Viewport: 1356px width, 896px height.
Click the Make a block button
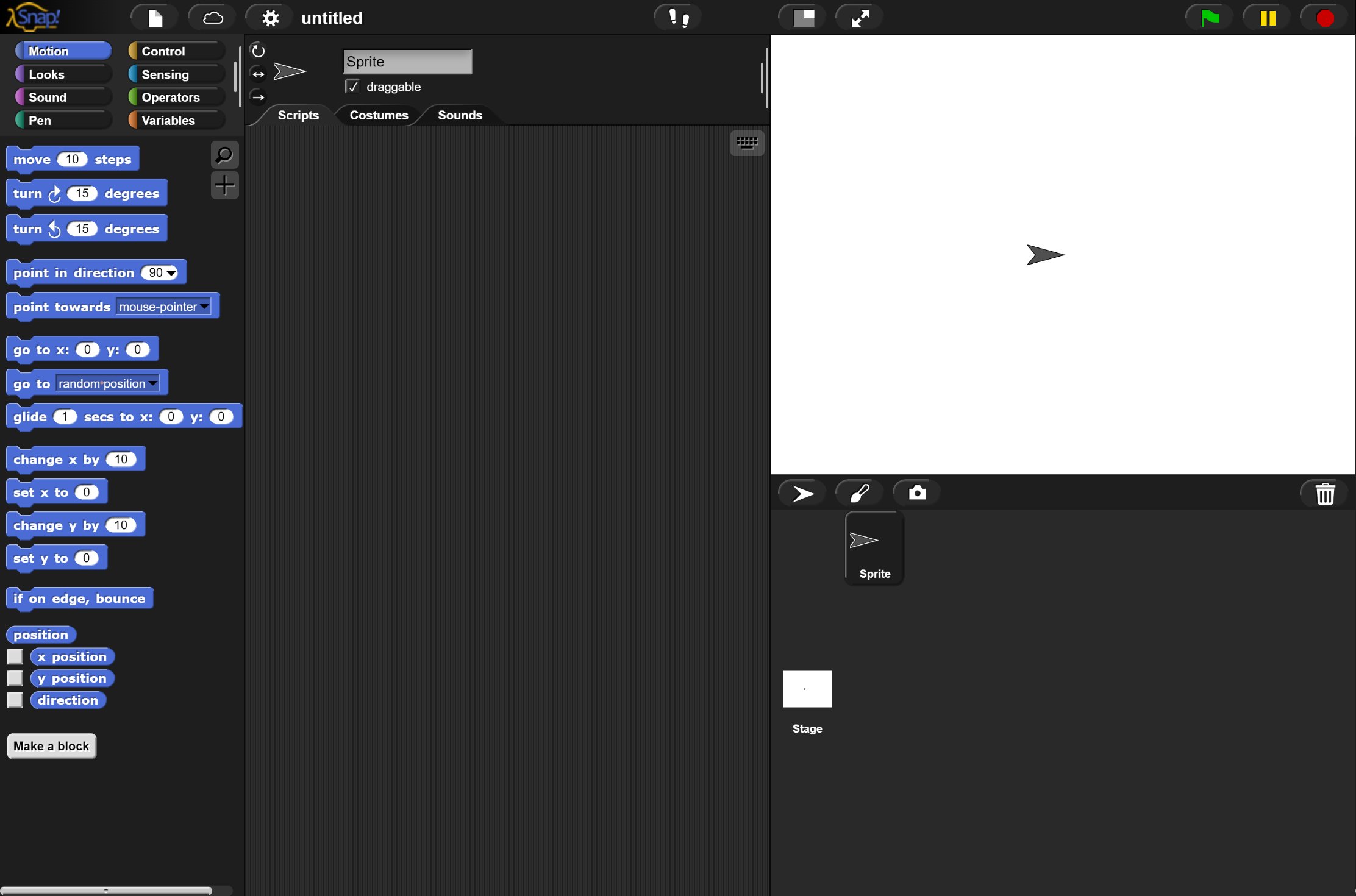tap(51, 746)
